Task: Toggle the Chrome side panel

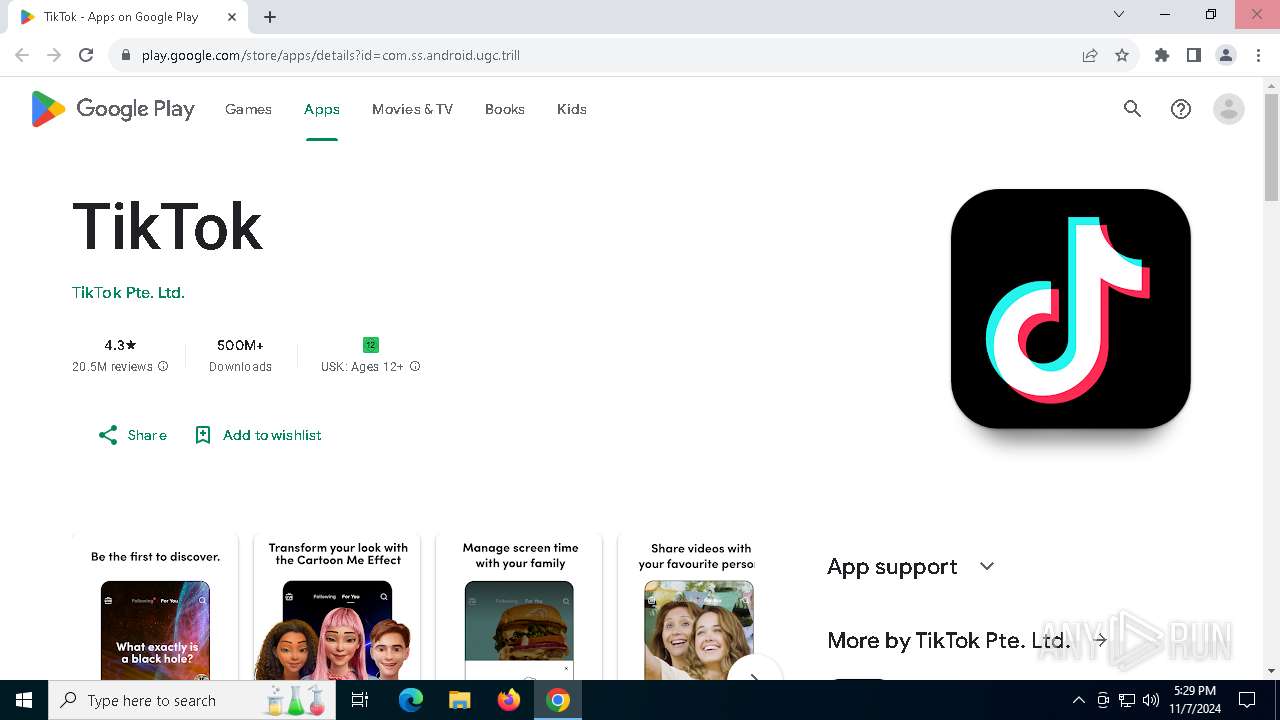Action: coord(1194,55)
